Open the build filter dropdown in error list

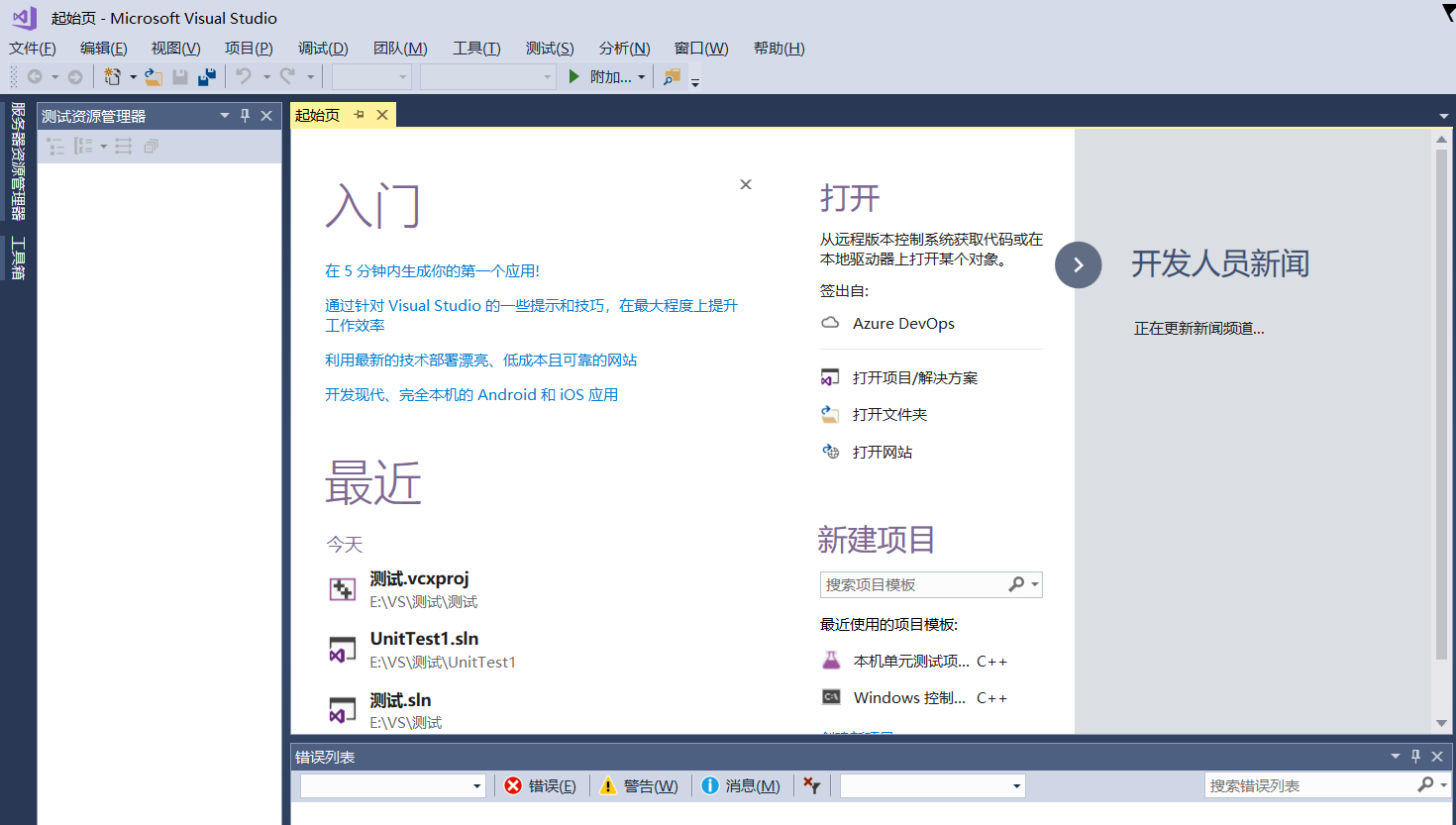pyautogui.click(x=1016, y=786)
